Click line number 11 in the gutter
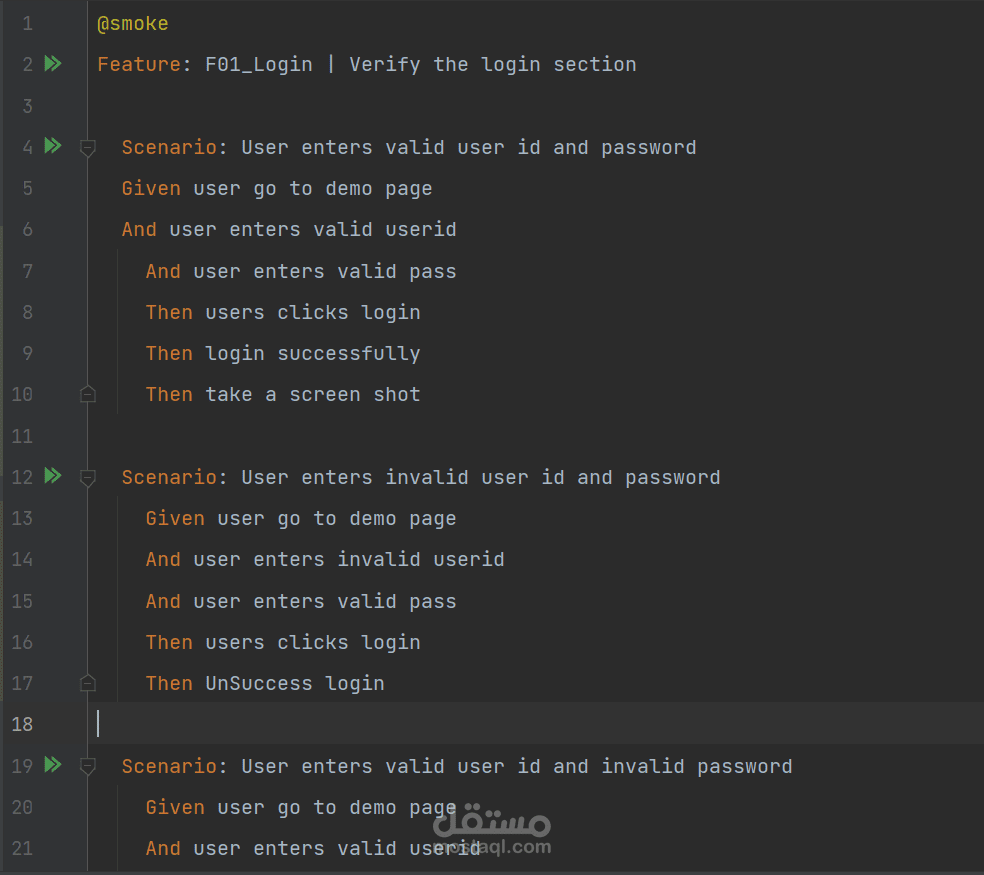Viewport: 984px width, 875px height. pos(22,436)
